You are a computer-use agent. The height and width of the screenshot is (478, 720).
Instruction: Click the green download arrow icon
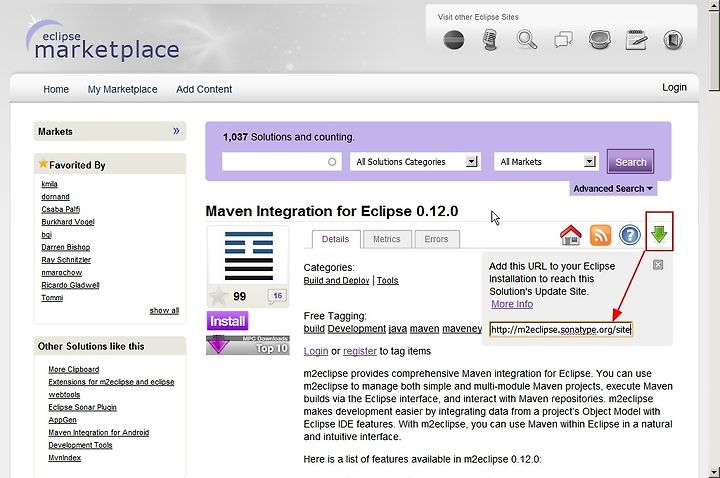[x=659, y=234]
